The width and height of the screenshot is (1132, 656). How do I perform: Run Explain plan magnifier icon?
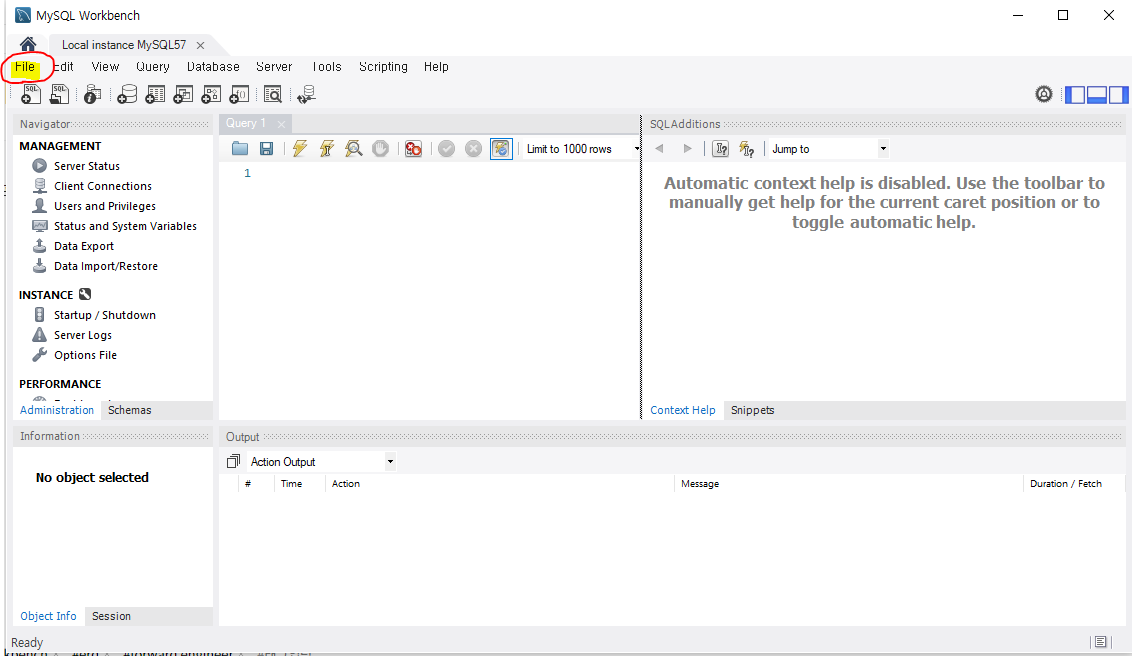tap(353, 149)
